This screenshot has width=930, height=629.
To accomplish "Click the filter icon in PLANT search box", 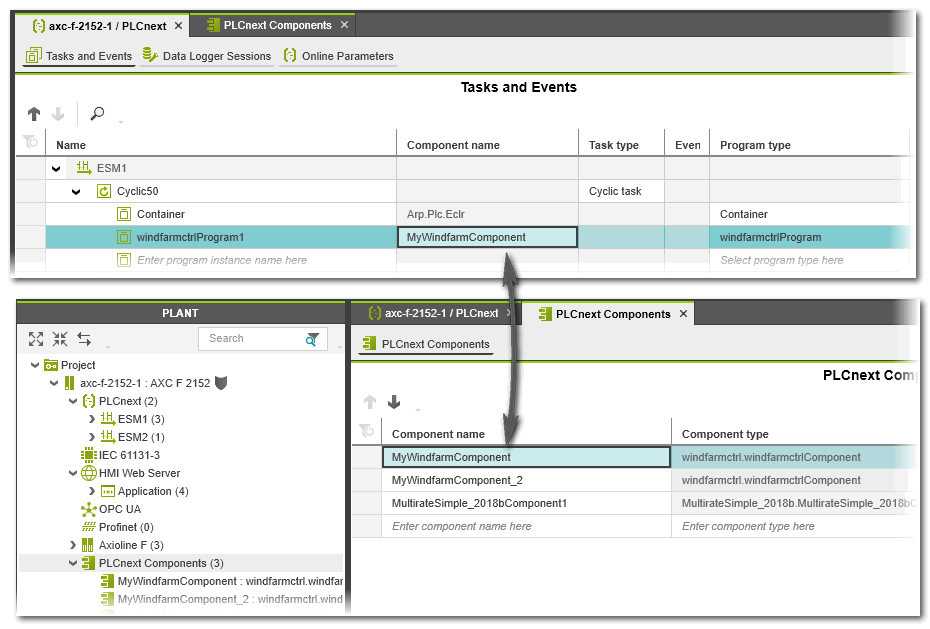I will pos(313,339).
